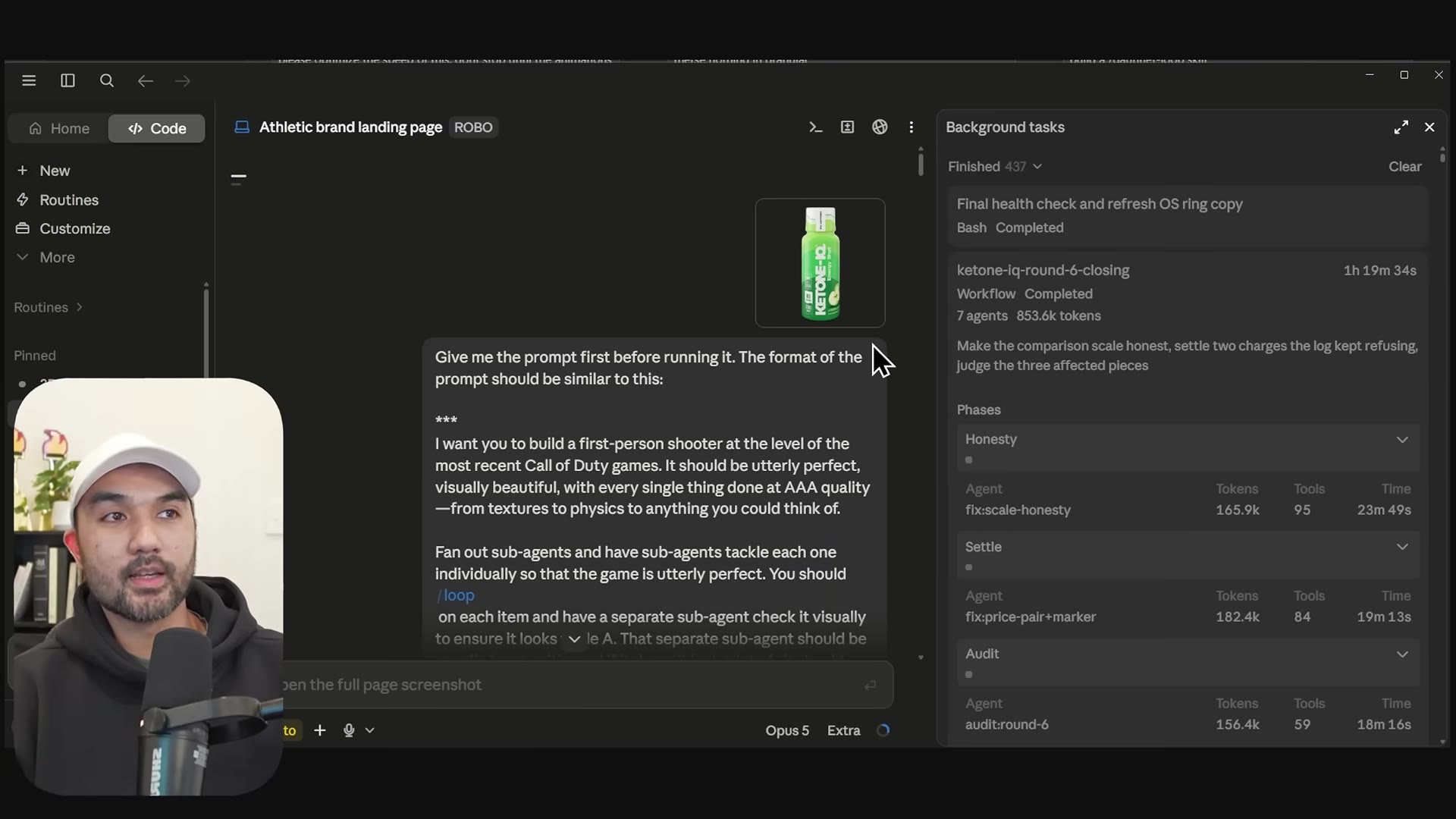Click the ROBO project tag
1456x819 pixels.
coord(473,127)
